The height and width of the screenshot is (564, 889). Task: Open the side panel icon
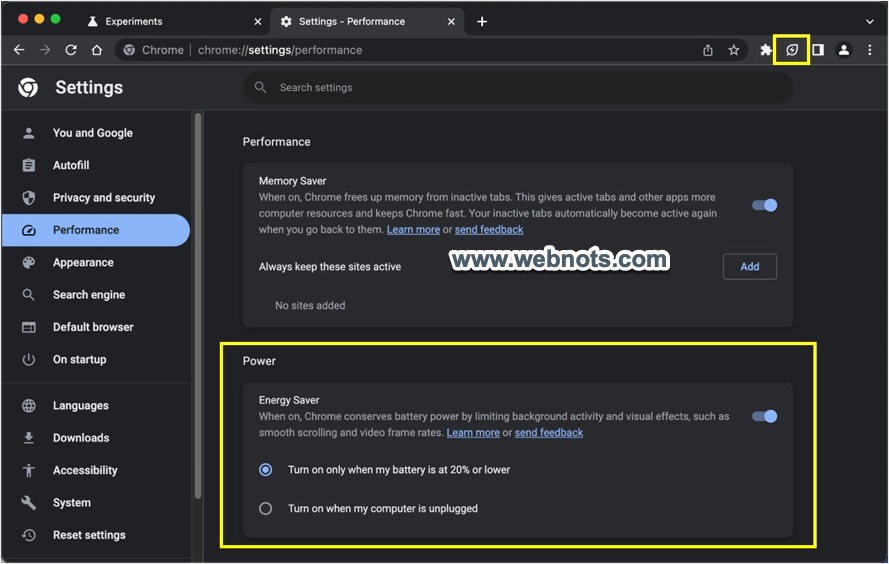click(x=817, y=50)
